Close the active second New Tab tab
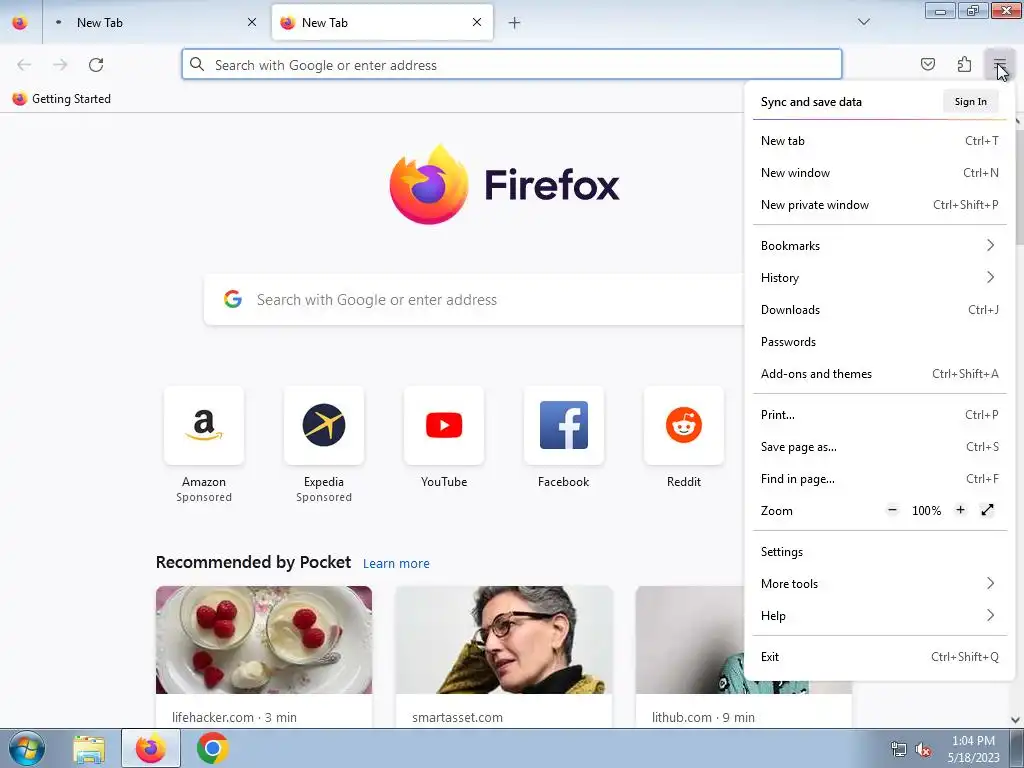Image resolution: width=1024 pixels, height=768 pixels. coord(477,22)
